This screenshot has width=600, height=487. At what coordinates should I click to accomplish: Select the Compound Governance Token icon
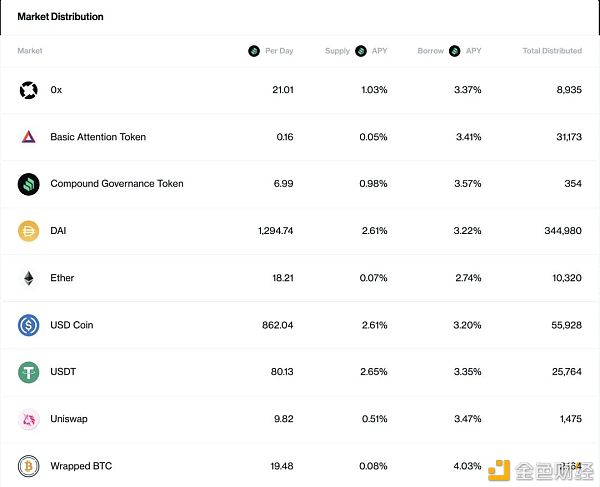(x=29, y=184)
